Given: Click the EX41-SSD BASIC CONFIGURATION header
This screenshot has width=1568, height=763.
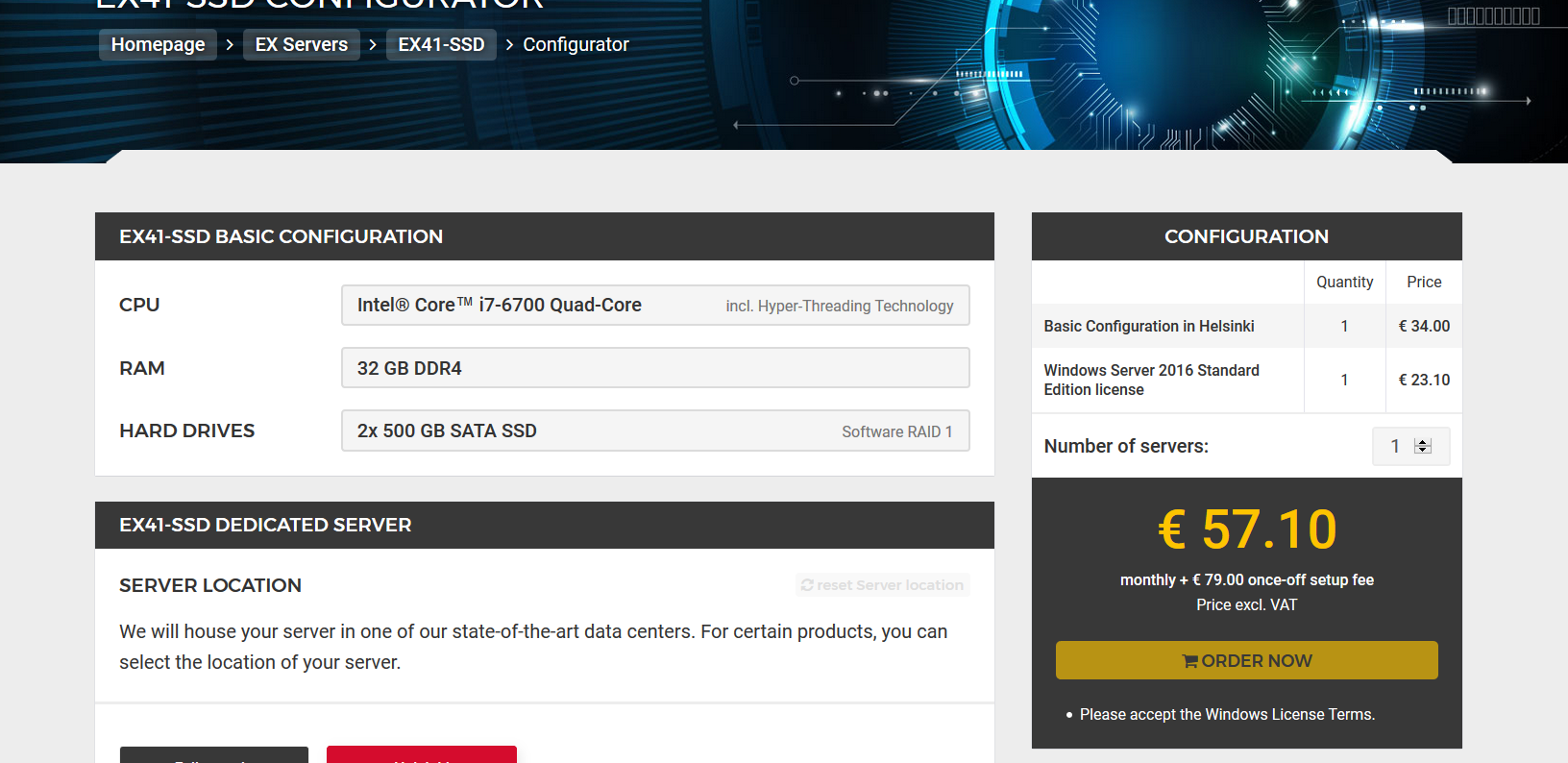Looking at the screenshot, I should pyautogui.click(x=545, y=236).
